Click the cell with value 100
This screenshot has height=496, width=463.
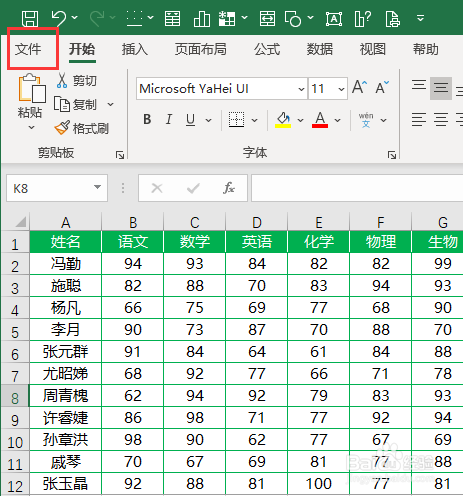coord(319,484)
